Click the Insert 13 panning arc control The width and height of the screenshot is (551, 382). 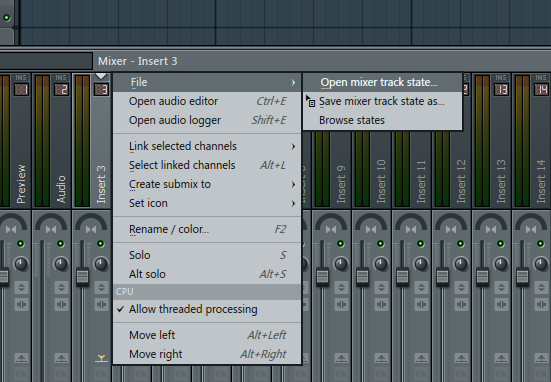point(491,222)
